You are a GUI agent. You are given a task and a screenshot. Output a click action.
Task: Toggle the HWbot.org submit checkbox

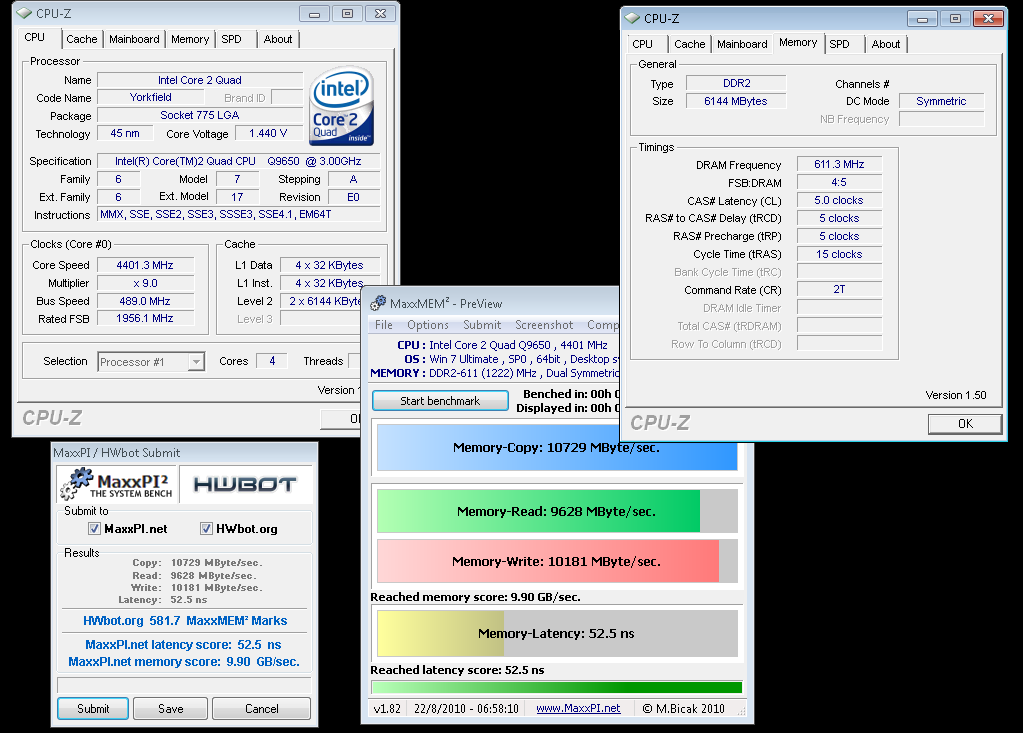[206, 528]
